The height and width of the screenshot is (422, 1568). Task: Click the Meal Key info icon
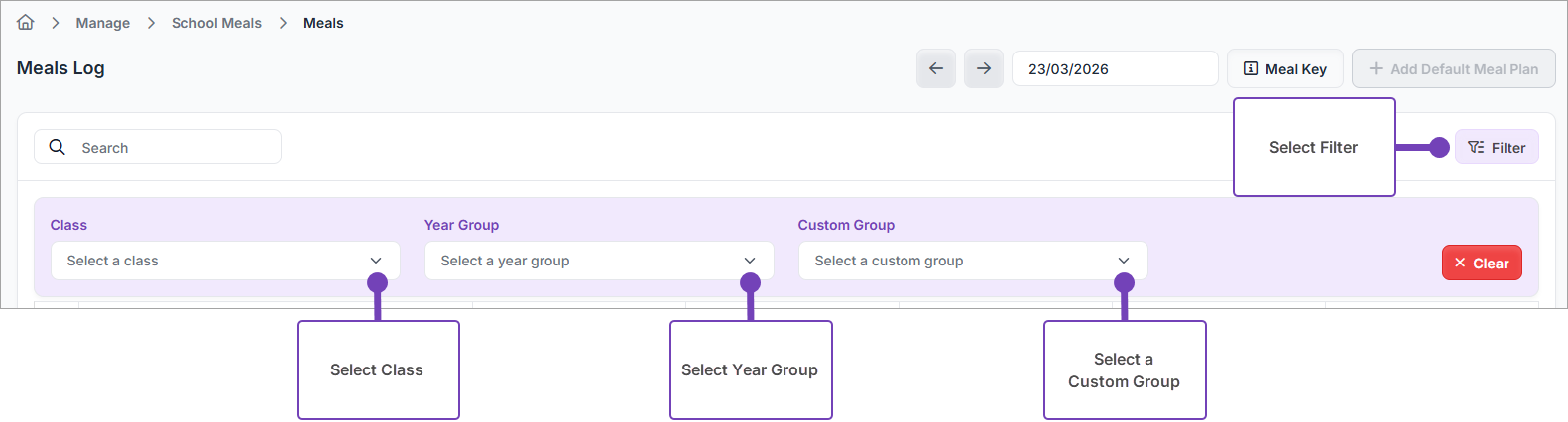click(1251, 69)
